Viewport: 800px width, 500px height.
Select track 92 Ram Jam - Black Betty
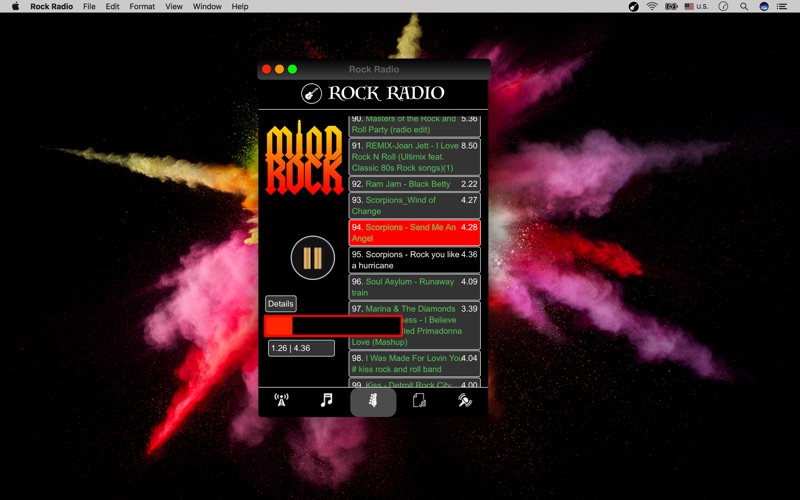coord(414,184)
